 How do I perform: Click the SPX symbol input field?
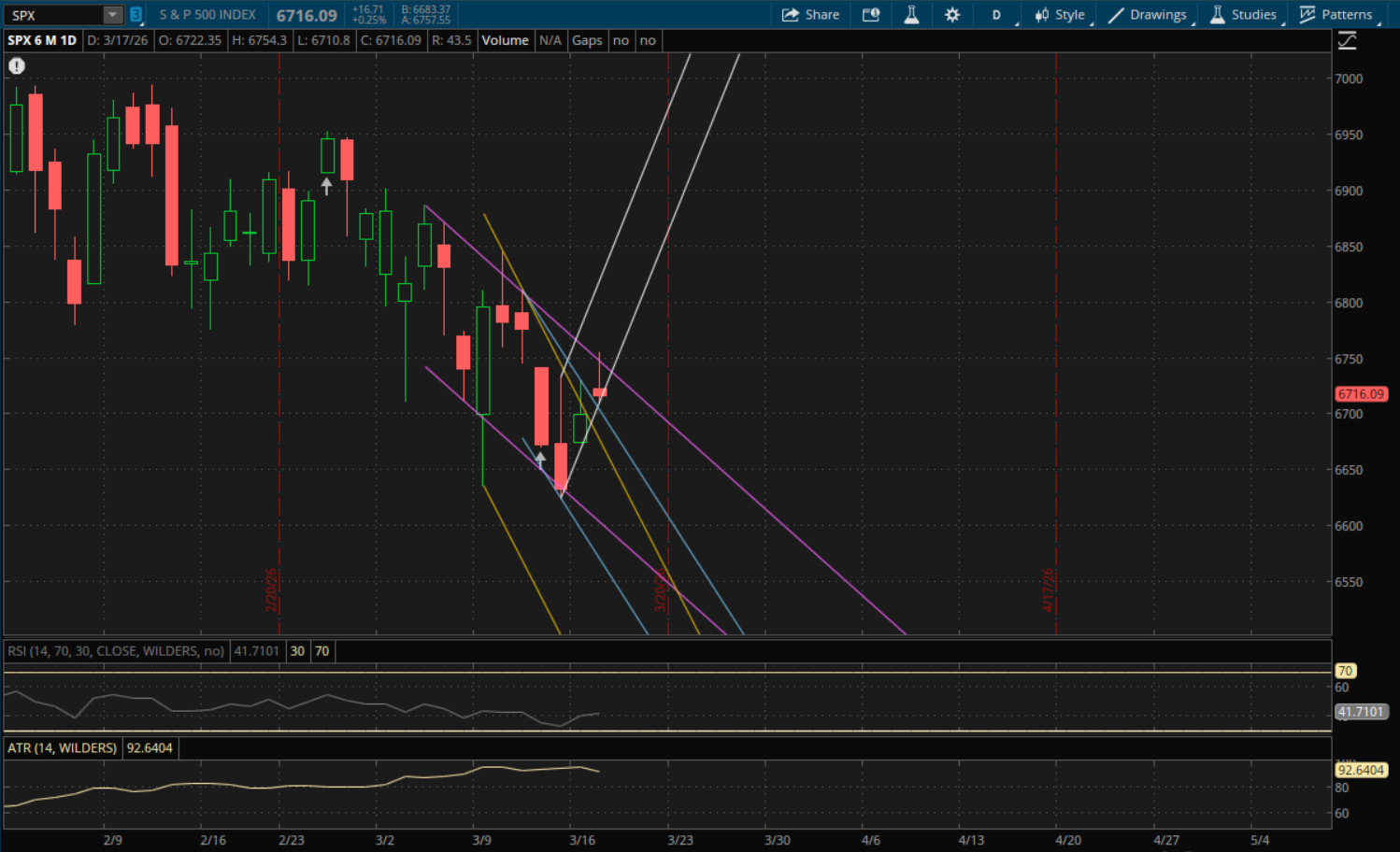tap(54, 15)
